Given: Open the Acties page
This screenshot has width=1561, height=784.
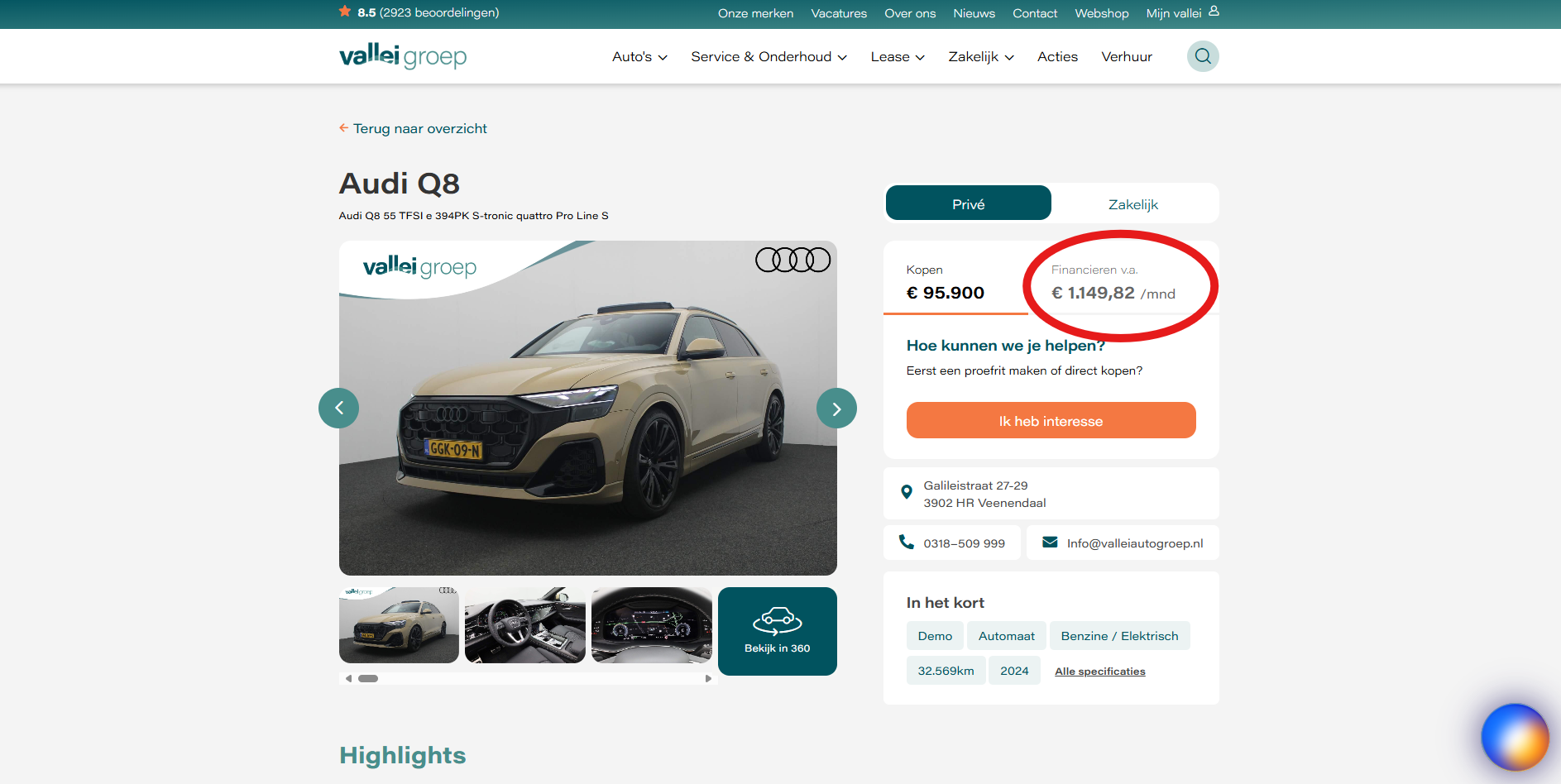Looking at the screenshot, I should coord(1057,56).
